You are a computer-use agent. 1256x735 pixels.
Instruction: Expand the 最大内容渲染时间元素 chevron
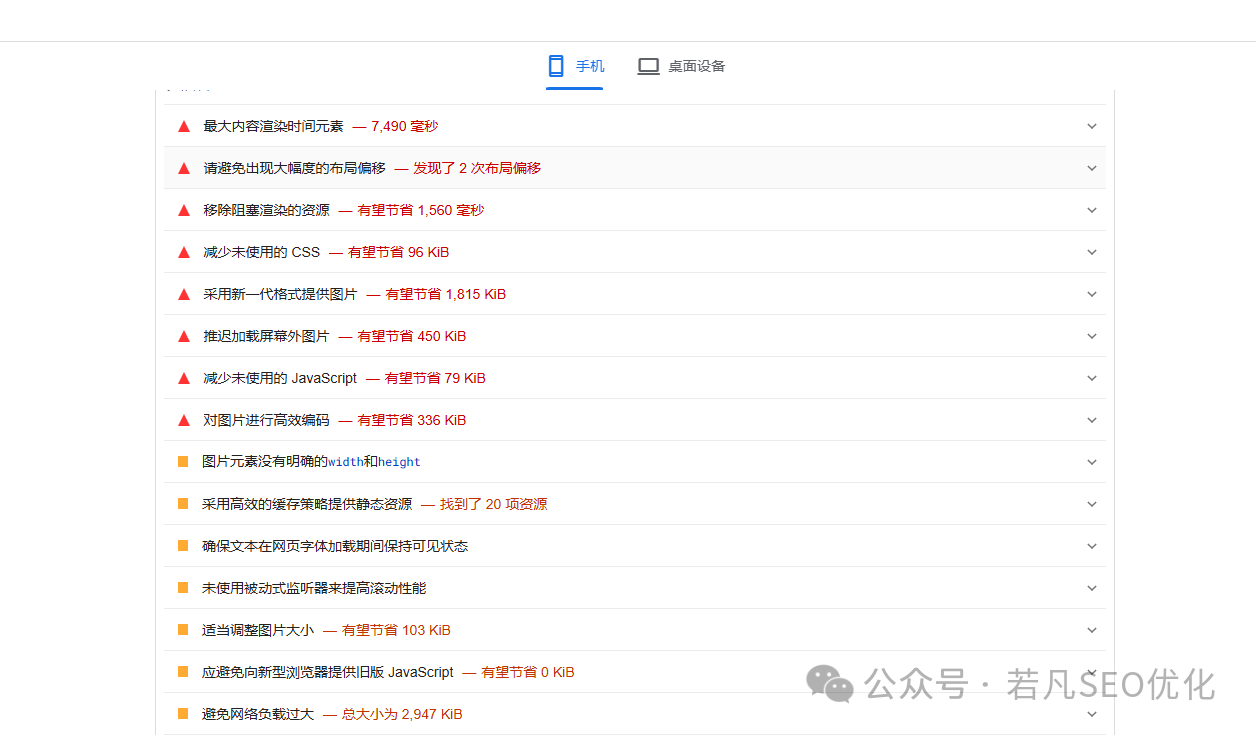tap(1092, 126)
